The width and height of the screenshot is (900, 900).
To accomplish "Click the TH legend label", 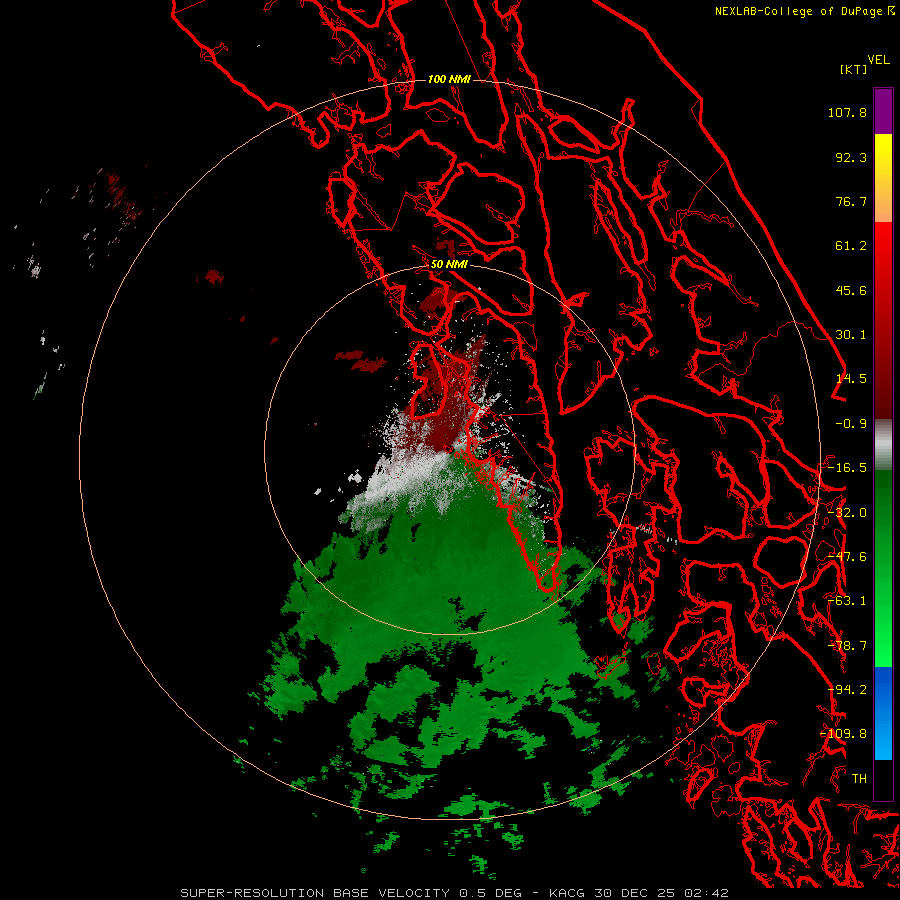I will (859, 779).
